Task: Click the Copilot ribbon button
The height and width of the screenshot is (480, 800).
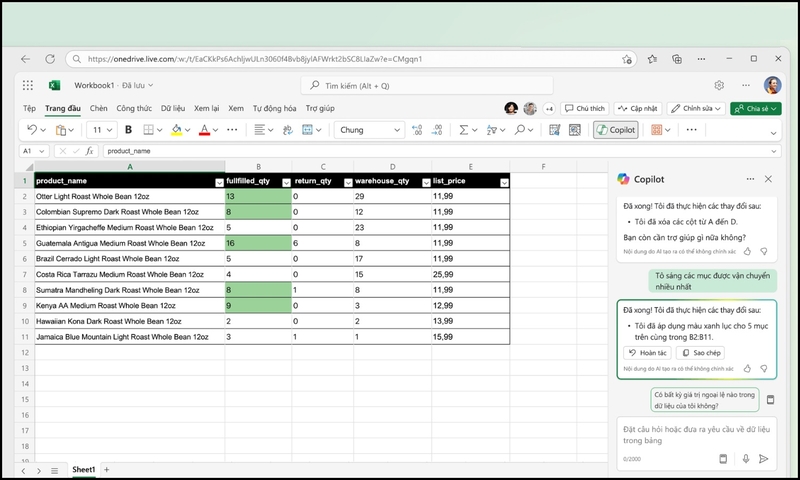Action: point(616,130)
